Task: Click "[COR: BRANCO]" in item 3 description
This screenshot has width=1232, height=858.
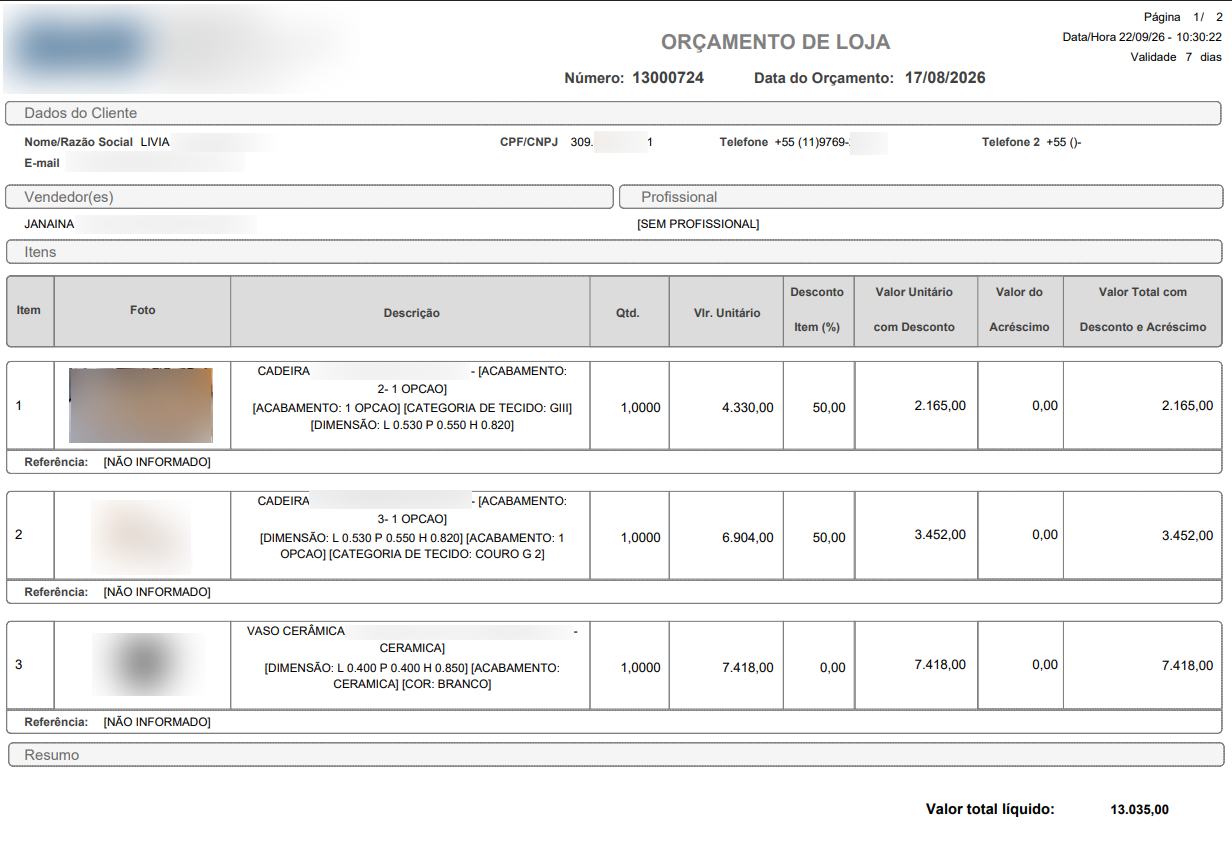Action: (x=445, y=684)
